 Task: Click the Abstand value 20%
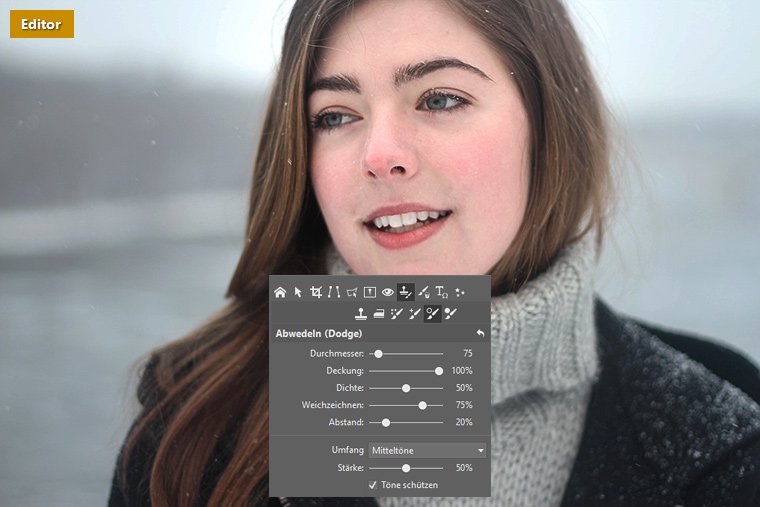click(464, 422)
